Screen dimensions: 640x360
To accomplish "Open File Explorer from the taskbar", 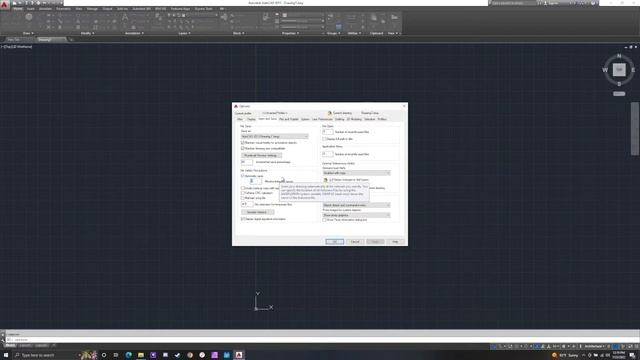I will pyautogui.click(x=141, y=355).
